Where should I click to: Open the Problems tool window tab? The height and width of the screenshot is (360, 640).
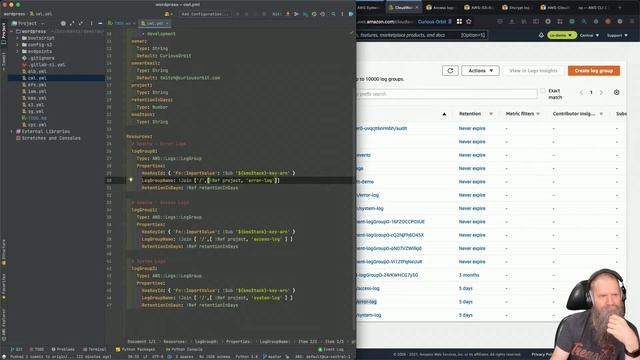63,349
